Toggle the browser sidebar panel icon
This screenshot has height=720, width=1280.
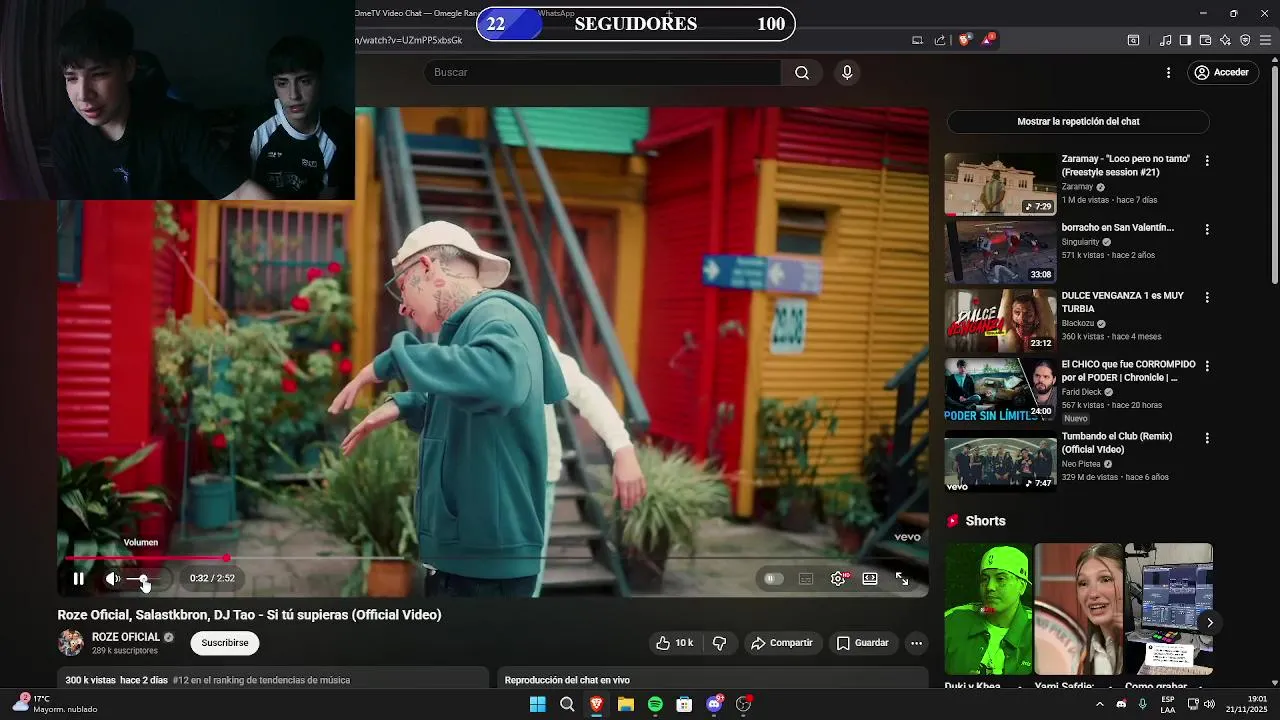[x=1185, y=40]
